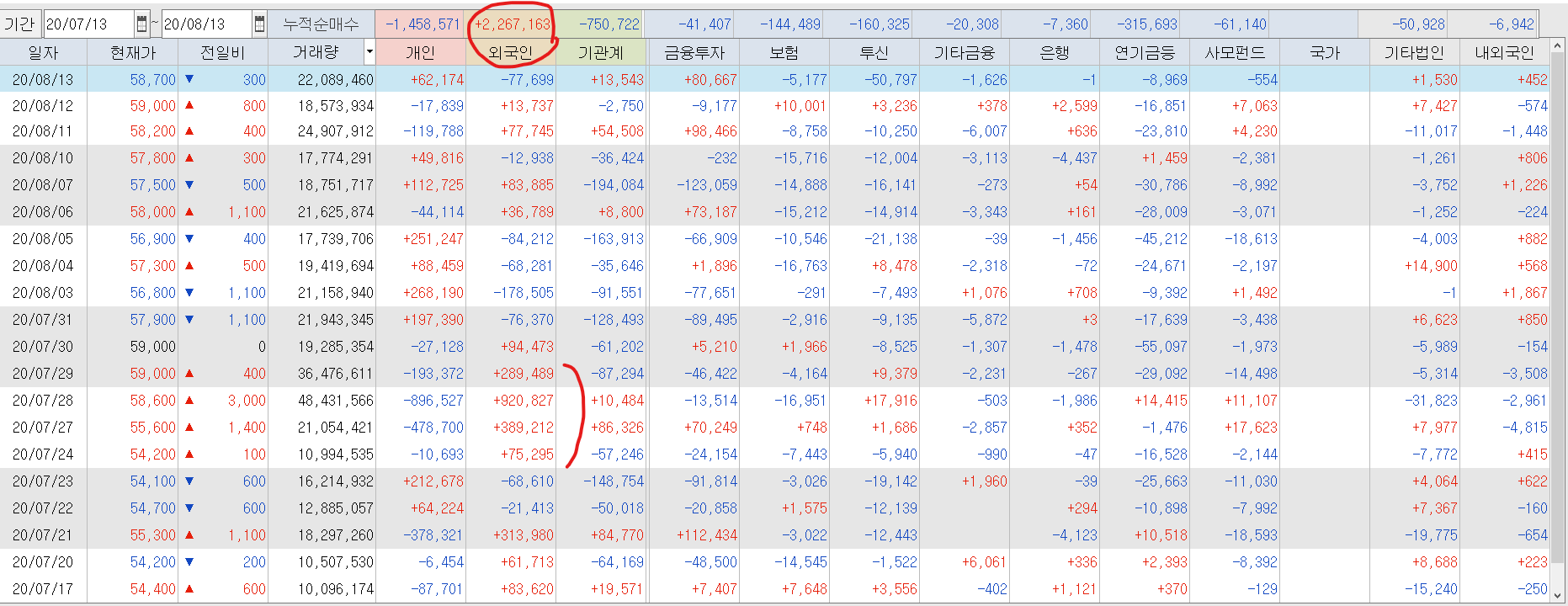The width and height of the screenshot is (1568, 606).
Task: Select the 금융투자 column header
Action: (x=694, y=53)
